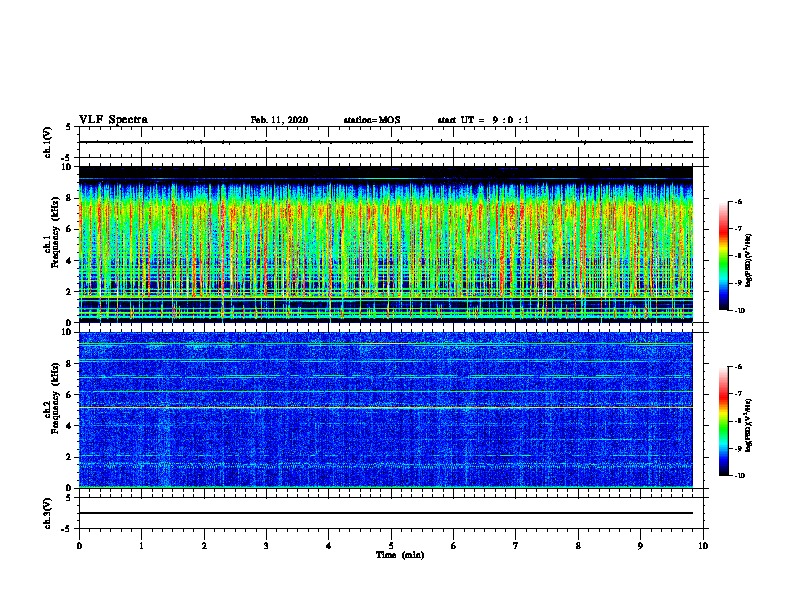The width and height of the screenshot is (792, 612).
Task: Click the "6" kHz tick on ch.2 axis
Action: click(x=69, y=395)
